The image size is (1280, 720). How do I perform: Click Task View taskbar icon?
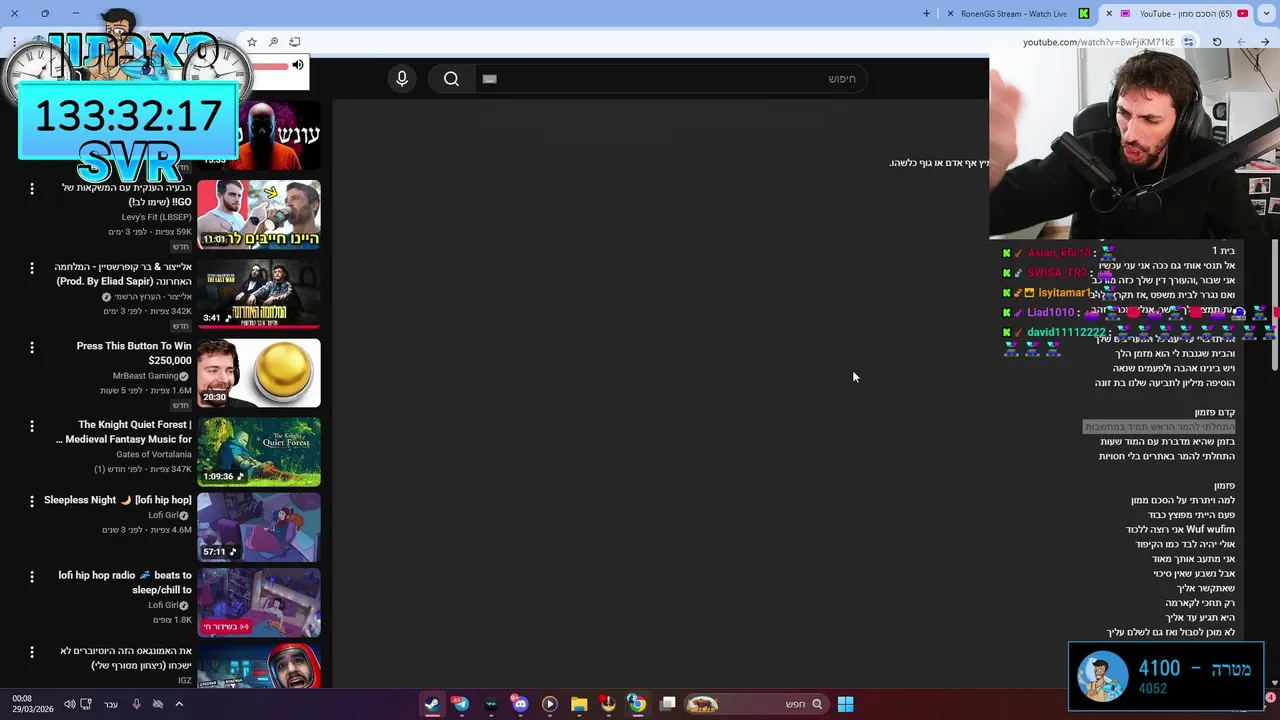(x=667, y=704)
